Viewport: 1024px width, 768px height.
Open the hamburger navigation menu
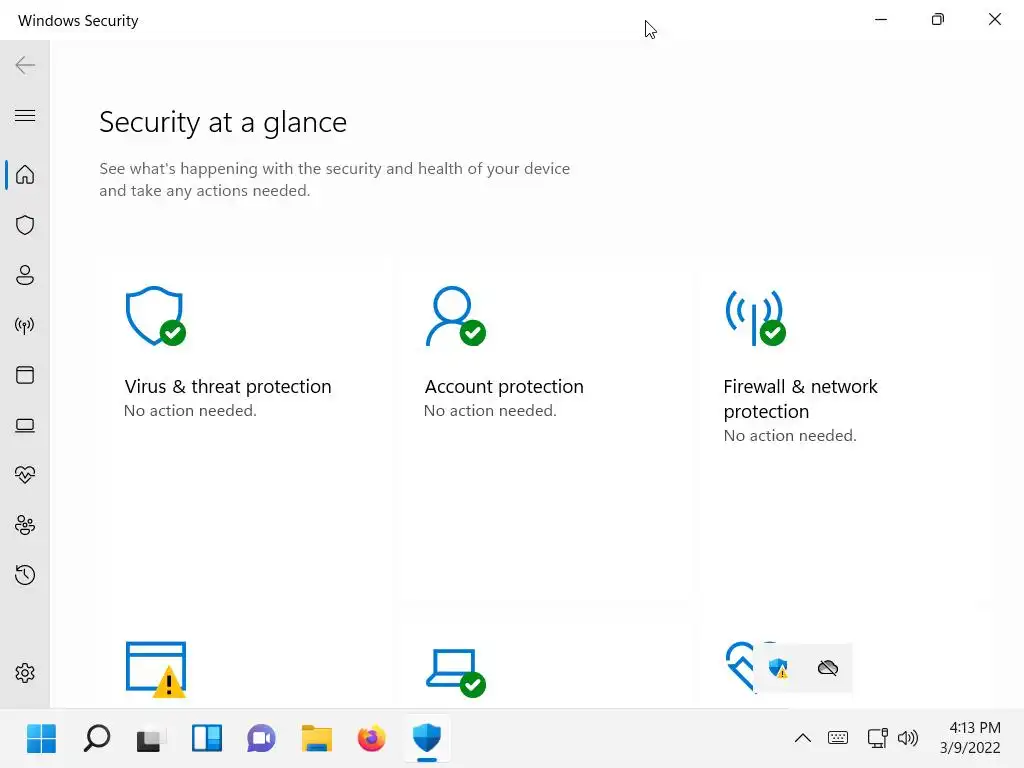coord(25,116)
